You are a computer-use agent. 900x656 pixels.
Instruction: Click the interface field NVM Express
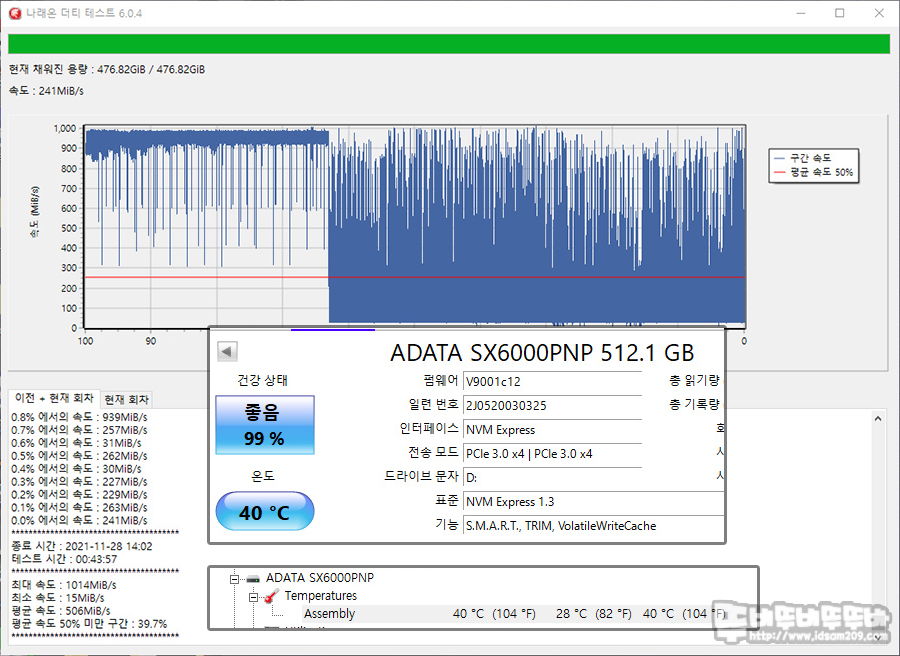[552, 430]
